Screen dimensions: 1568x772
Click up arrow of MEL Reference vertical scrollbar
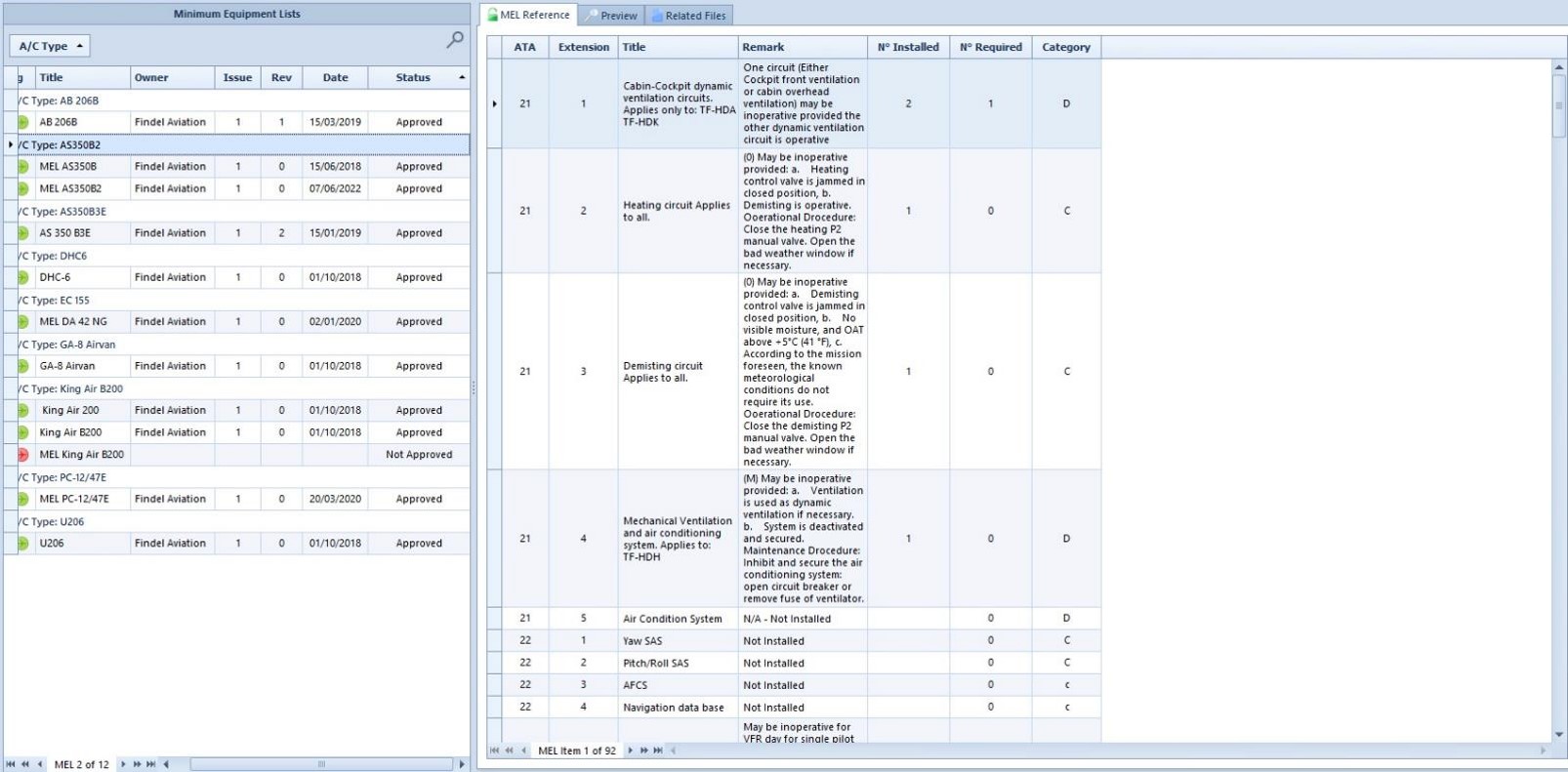coord(1559,66)
